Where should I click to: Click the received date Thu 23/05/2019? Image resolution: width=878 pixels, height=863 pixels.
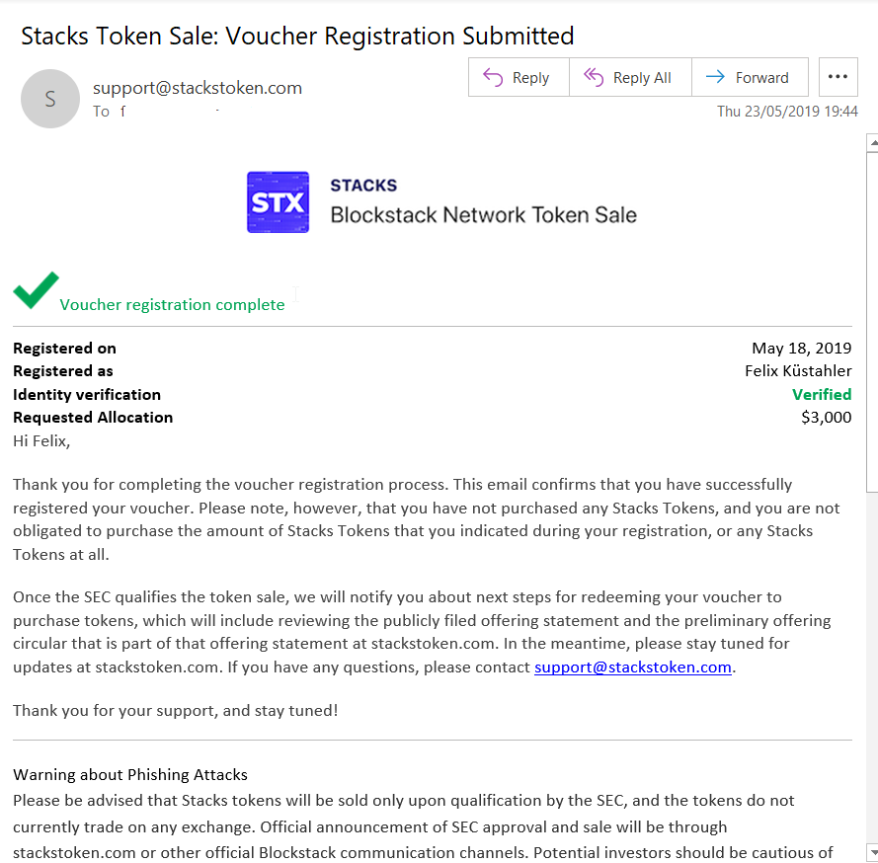pos(787,111)
